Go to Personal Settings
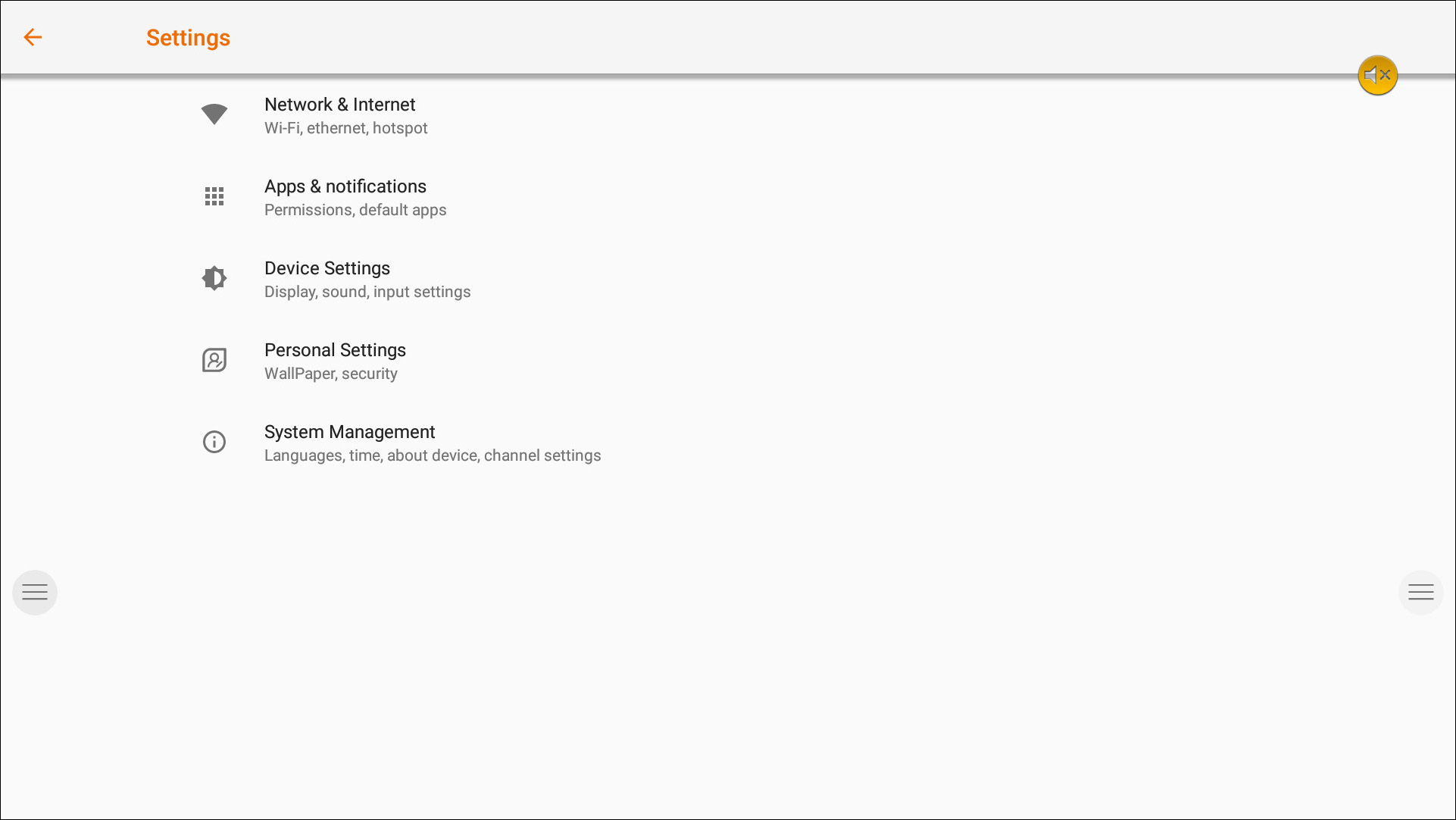Screen dimensions: 1456x820 pyautogui.click(x=335, y=350)
